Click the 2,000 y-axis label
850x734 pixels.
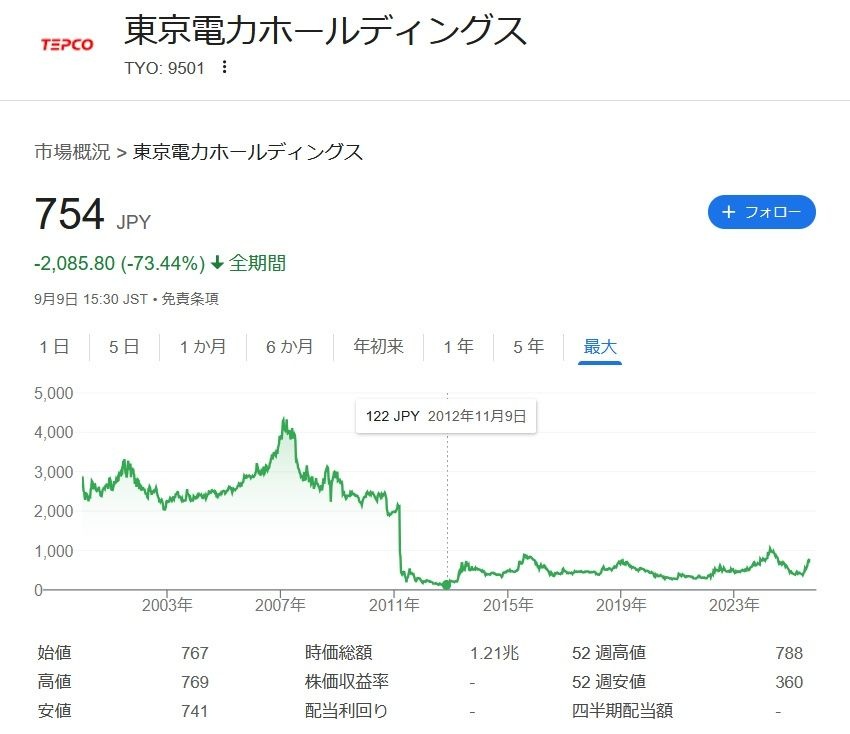click(54, 511)
